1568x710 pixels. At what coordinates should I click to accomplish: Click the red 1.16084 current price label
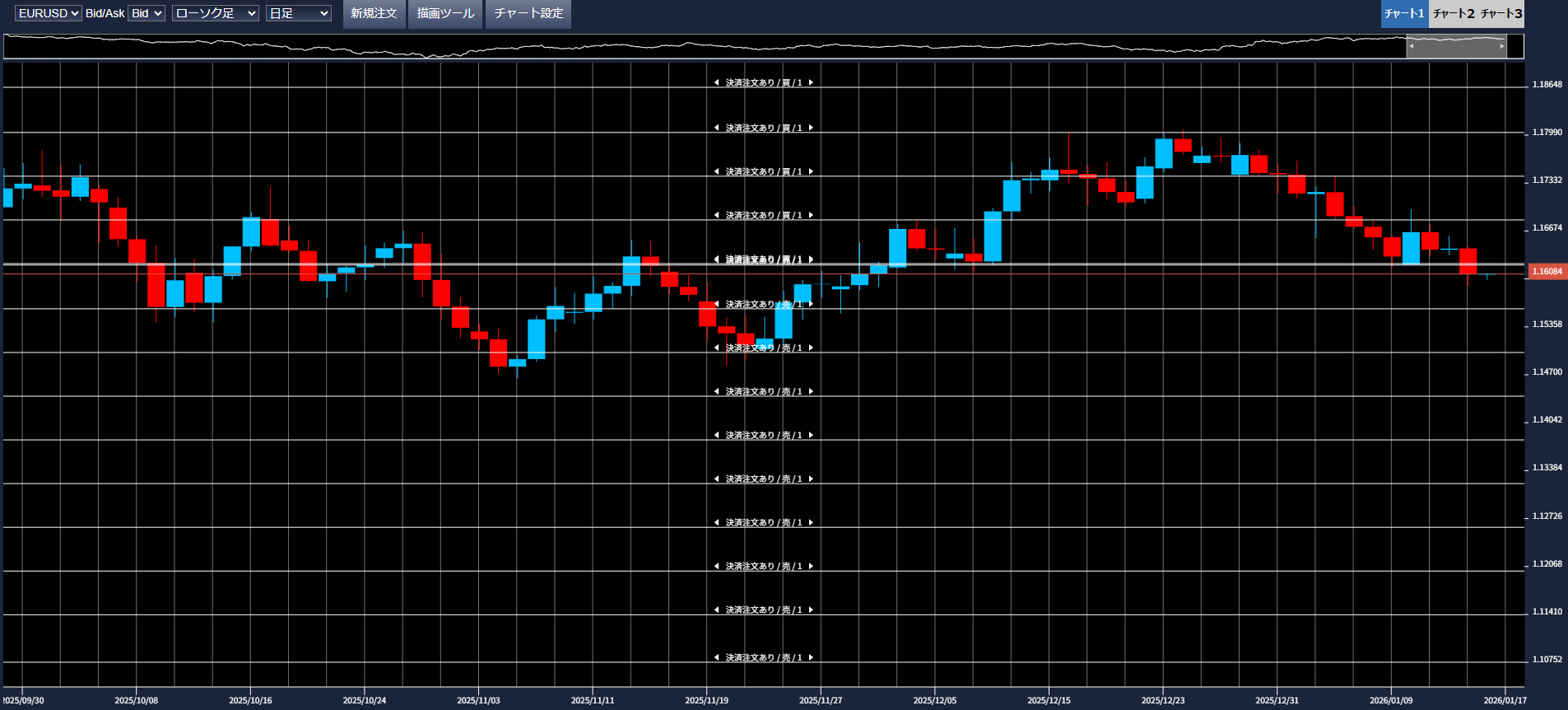pos(1547,272)
